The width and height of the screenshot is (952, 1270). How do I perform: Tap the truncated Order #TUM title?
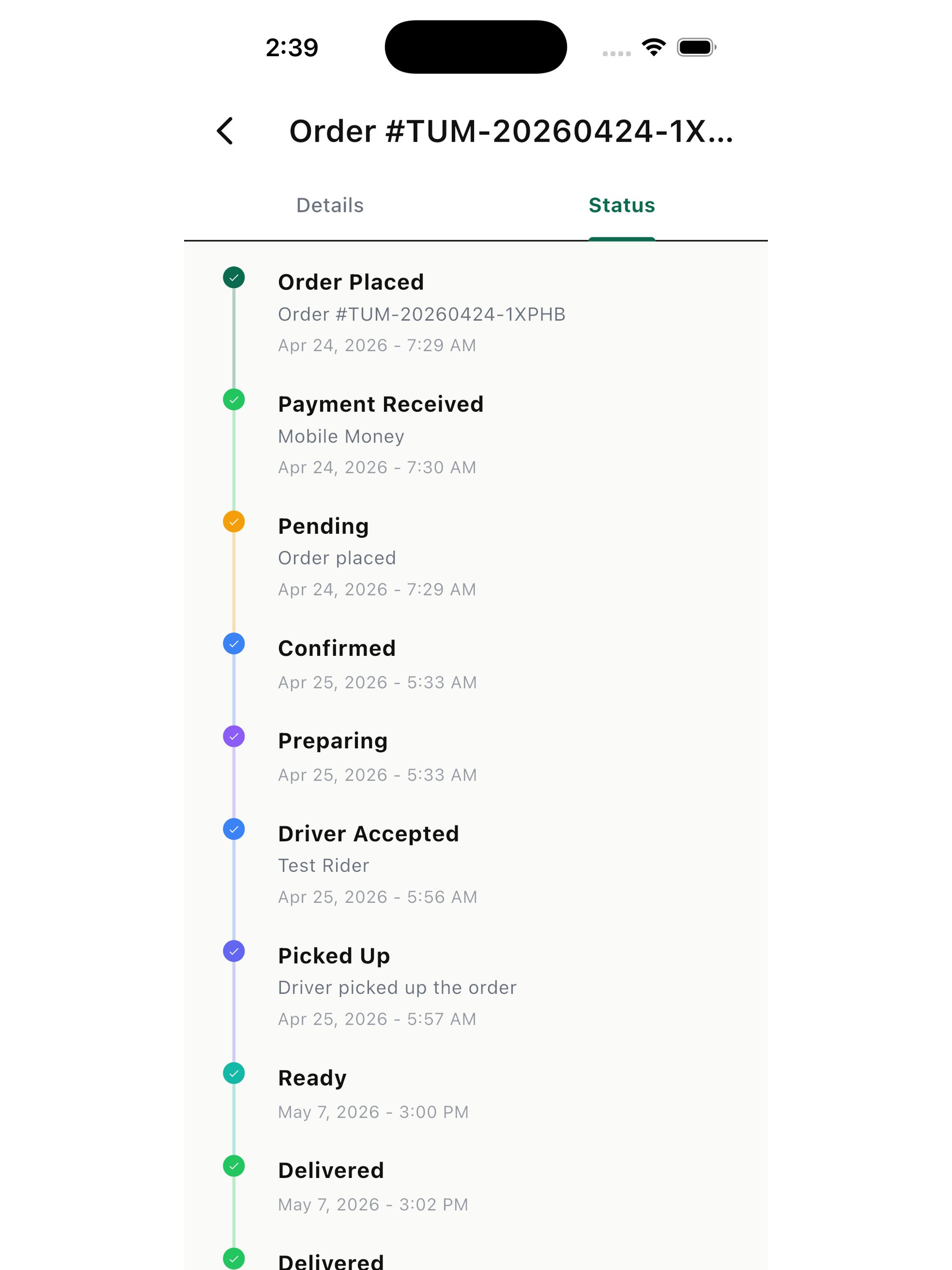coord(511,131)
